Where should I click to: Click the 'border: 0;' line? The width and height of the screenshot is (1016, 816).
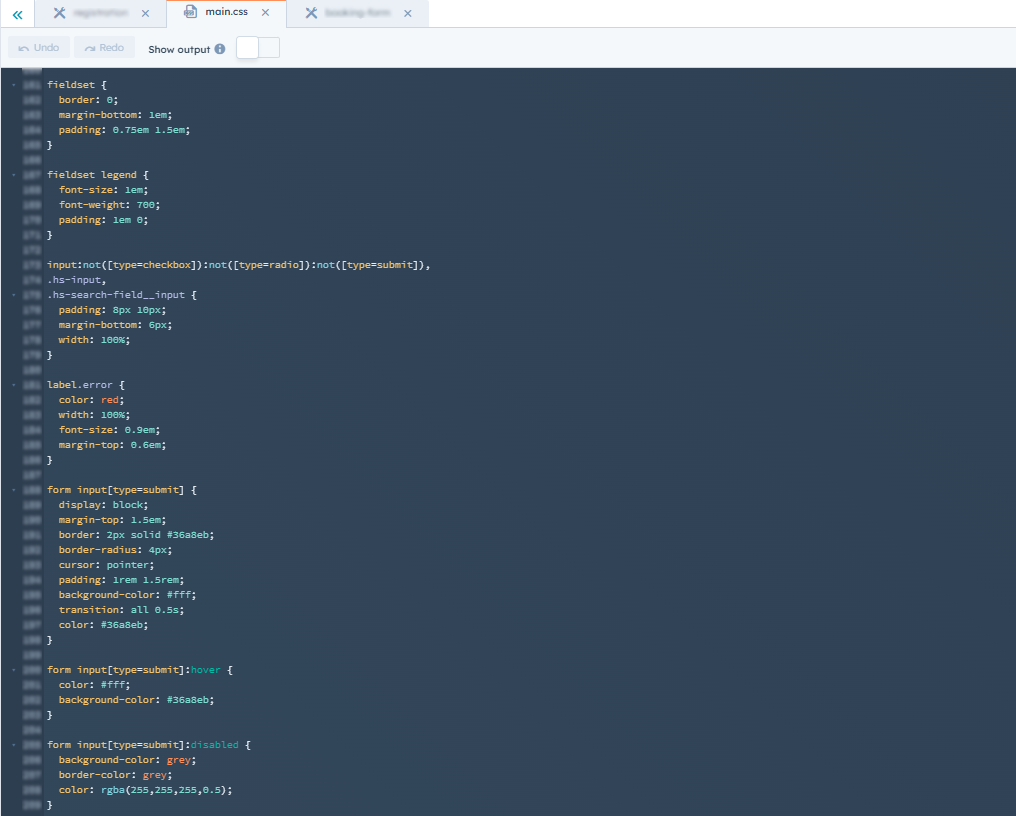88,100
